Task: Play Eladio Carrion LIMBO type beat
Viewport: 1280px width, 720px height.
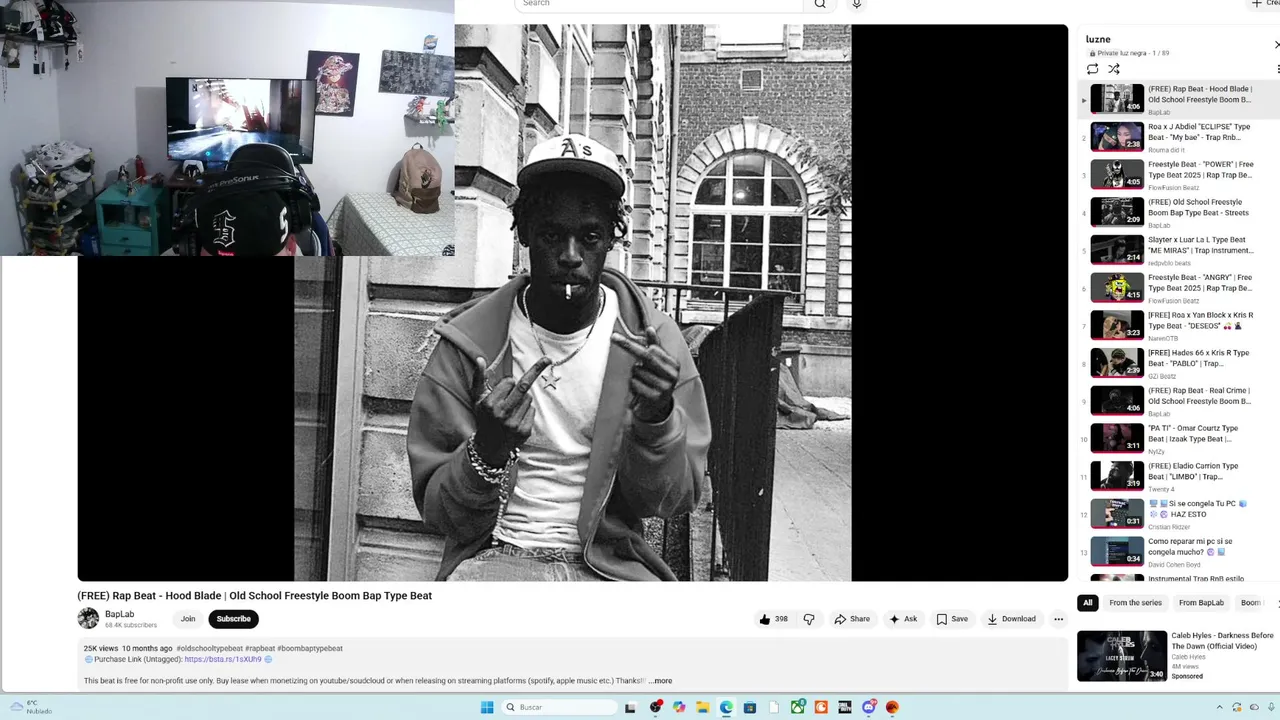Action: tap(1178, 476)
